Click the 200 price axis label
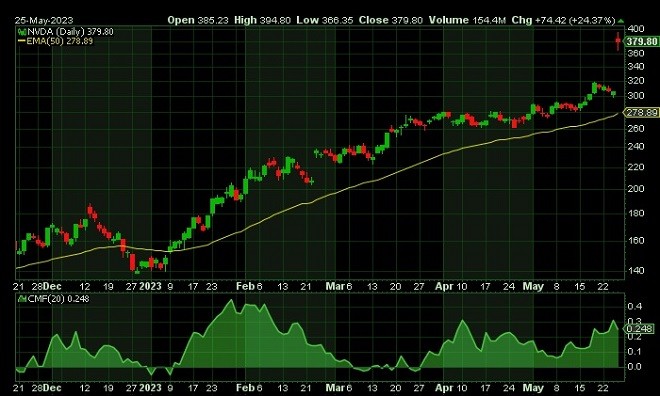 [x=636, y=189]
